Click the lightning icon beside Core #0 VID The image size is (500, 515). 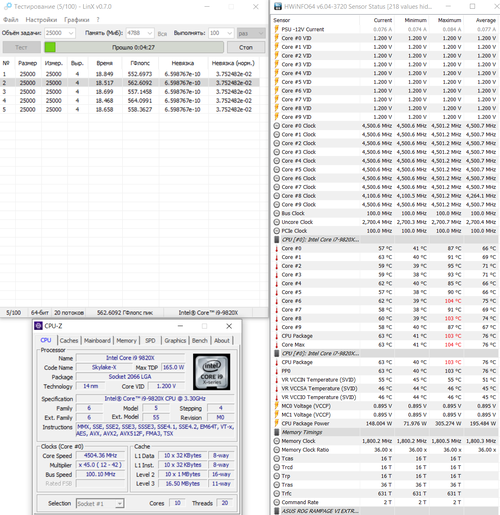[x=276, y=38]
